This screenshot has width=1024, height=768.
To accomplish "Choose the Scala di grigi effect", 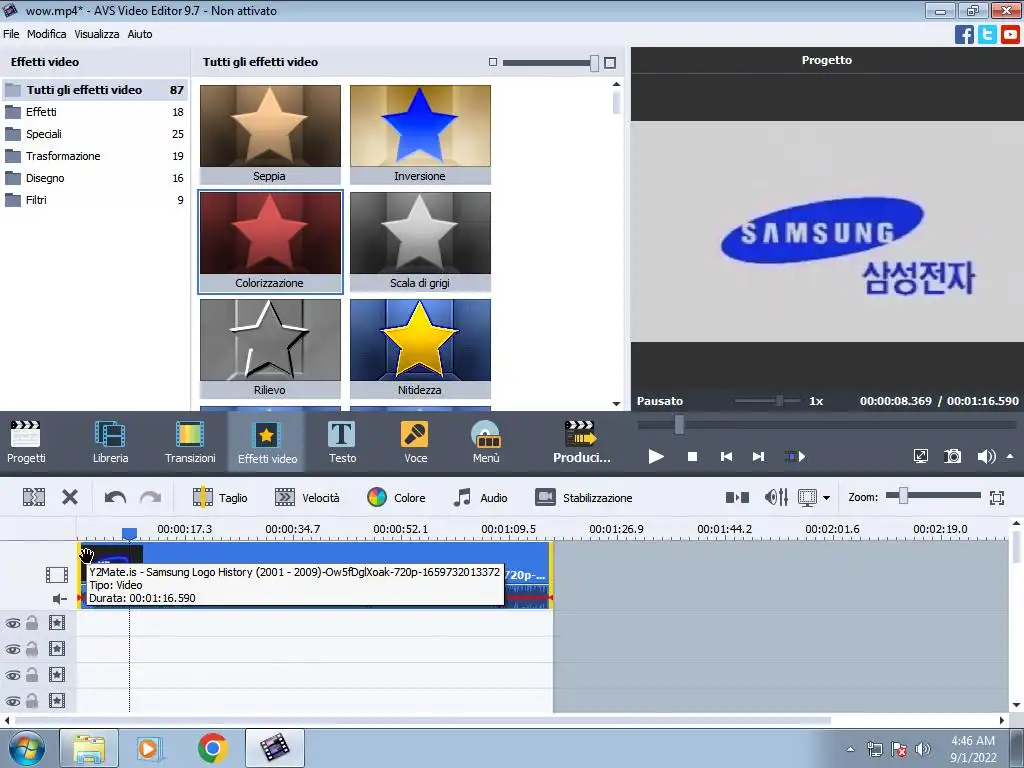I will pos(420,241).
